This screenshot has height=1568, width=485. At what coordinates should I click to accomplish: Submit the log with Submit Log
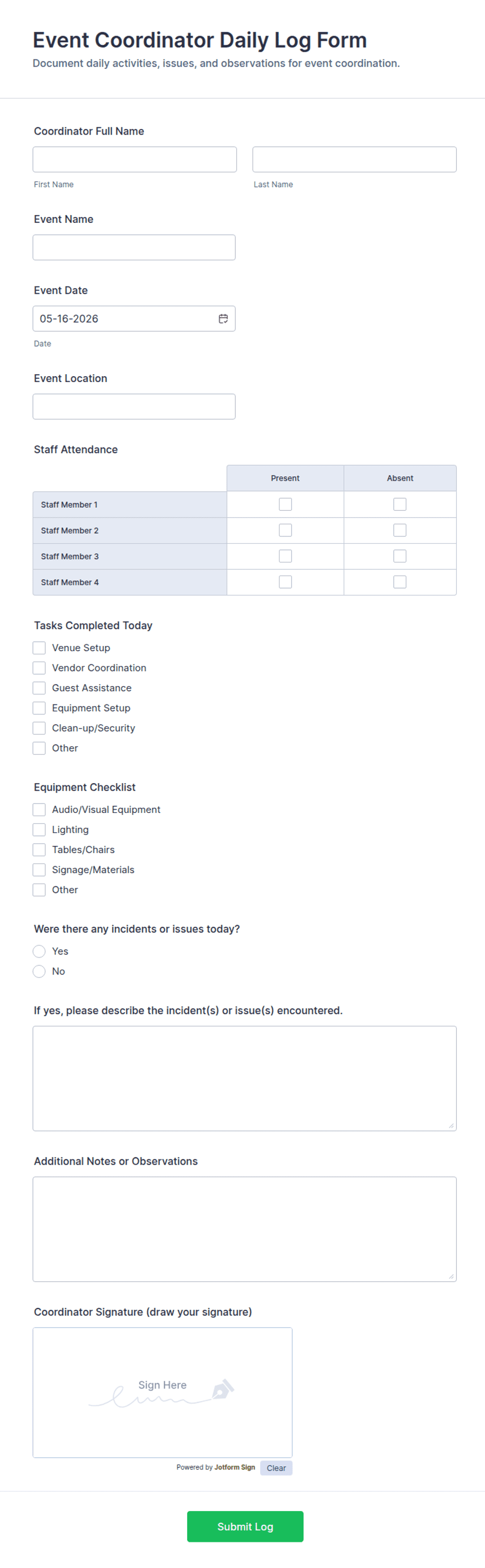click(245, 1526)
